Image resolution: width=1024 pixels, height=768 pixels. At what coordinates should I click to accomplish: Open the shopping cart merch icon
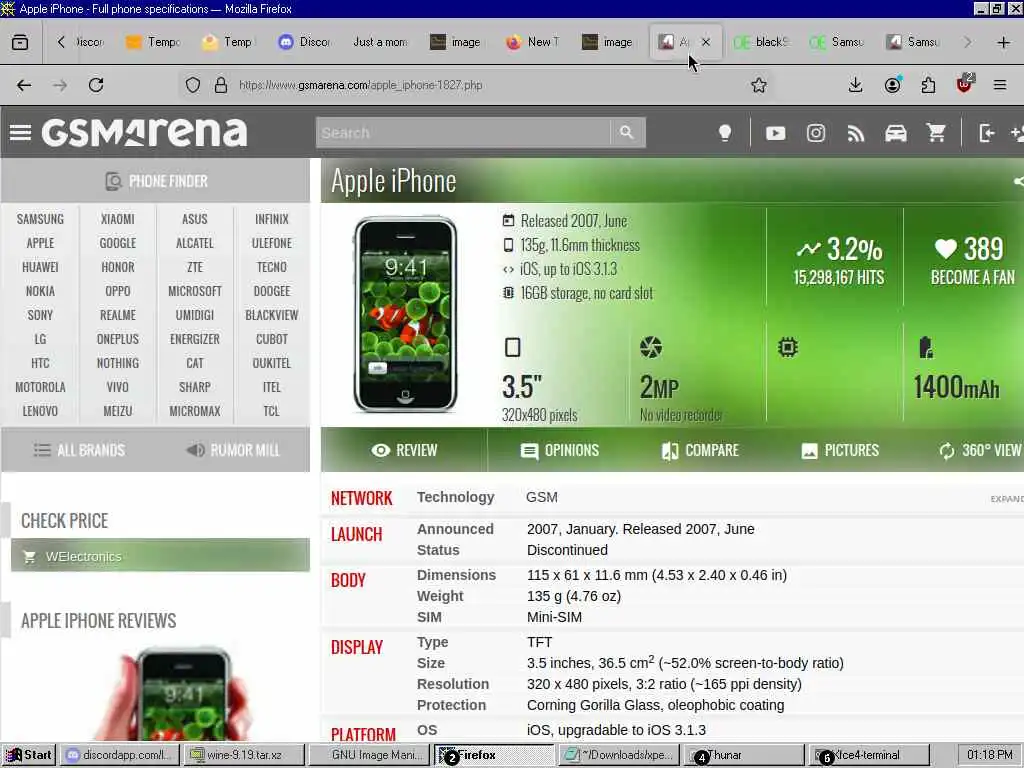(936, 133)
